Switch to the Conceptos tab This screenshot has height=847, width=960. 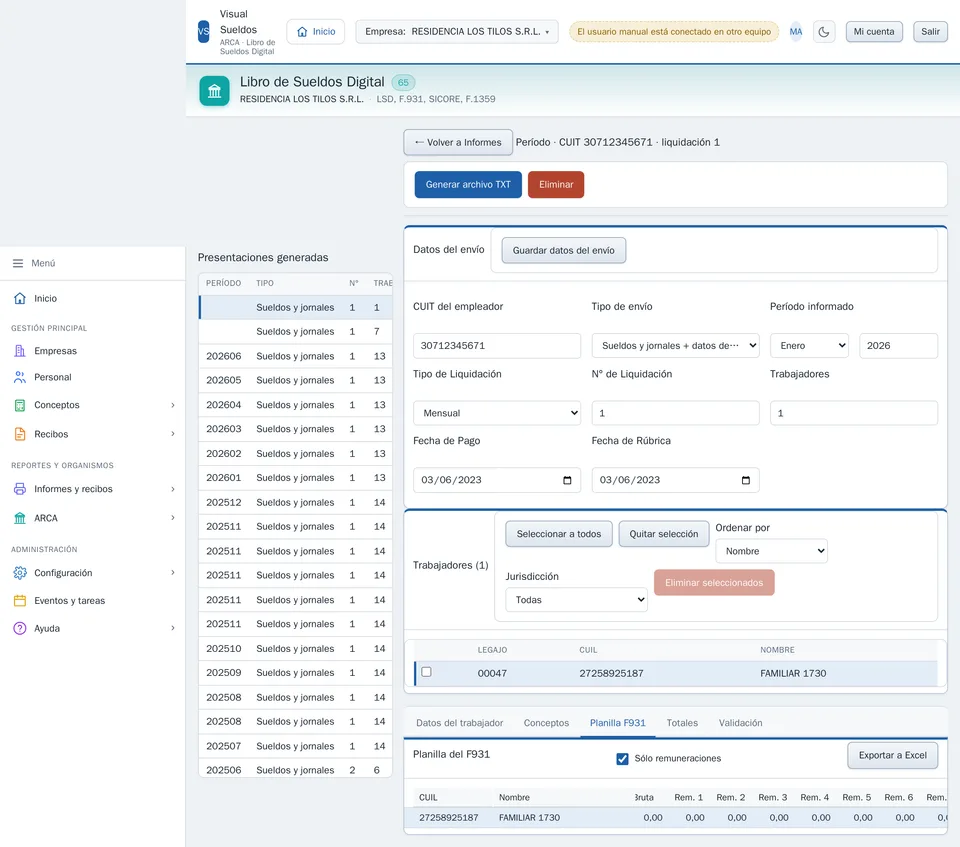tap(546, 723)
